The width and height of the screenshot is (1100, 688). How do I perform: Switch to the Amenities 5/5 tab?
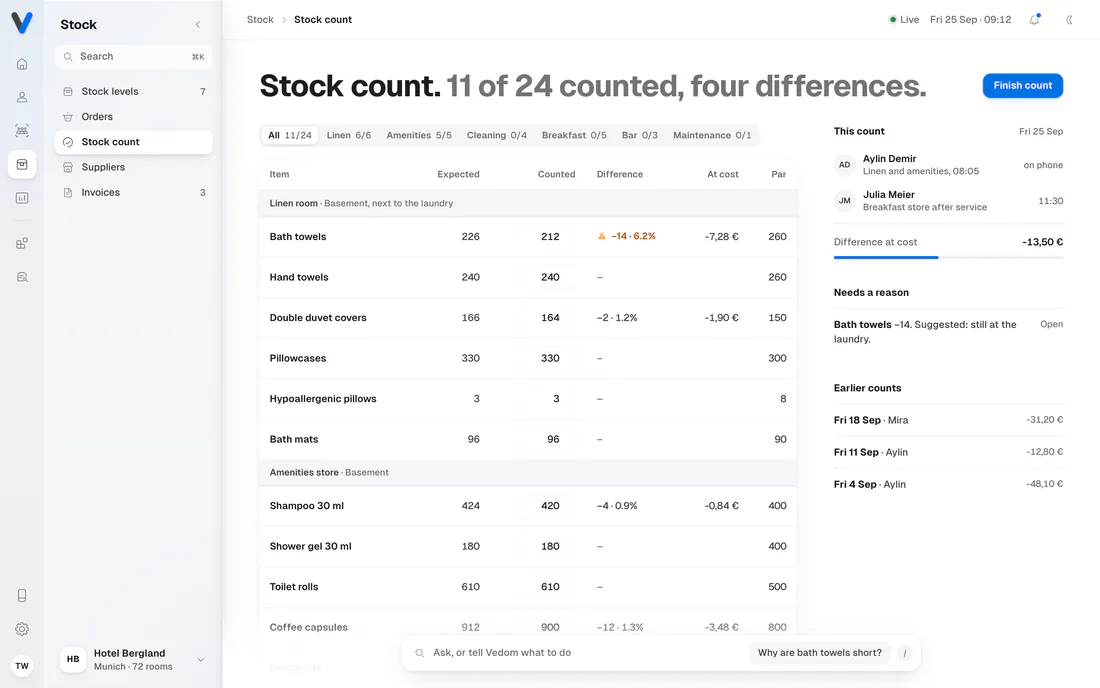419,135
